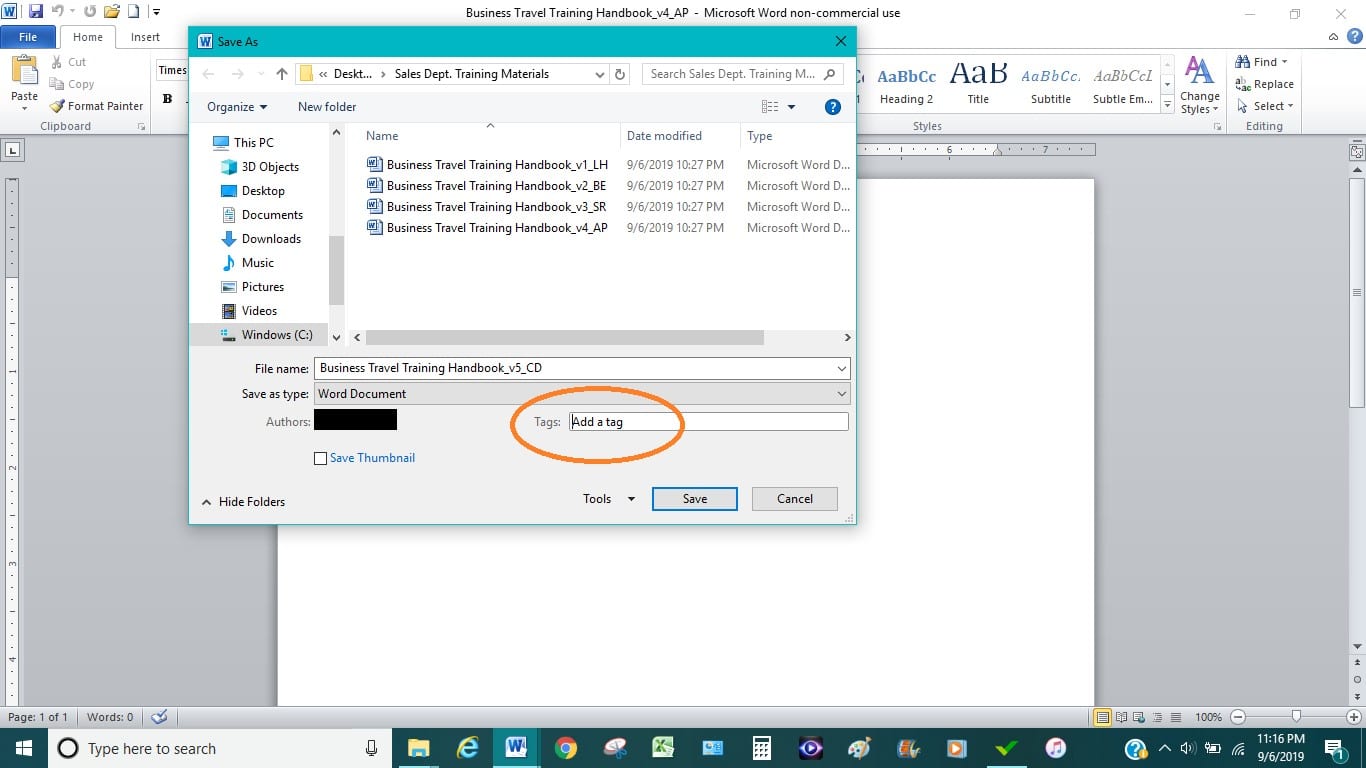Screen dimensions: 1366x768
Task: Open the File menu
Action: tap(28, 36)
